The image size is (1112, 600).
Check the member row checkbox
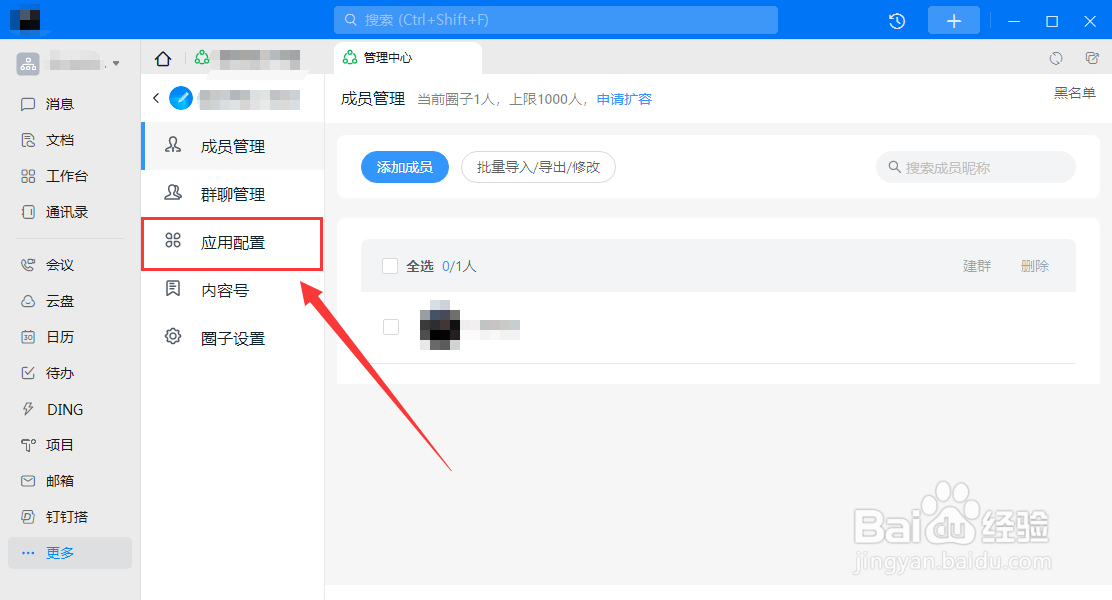pos(390,326)
